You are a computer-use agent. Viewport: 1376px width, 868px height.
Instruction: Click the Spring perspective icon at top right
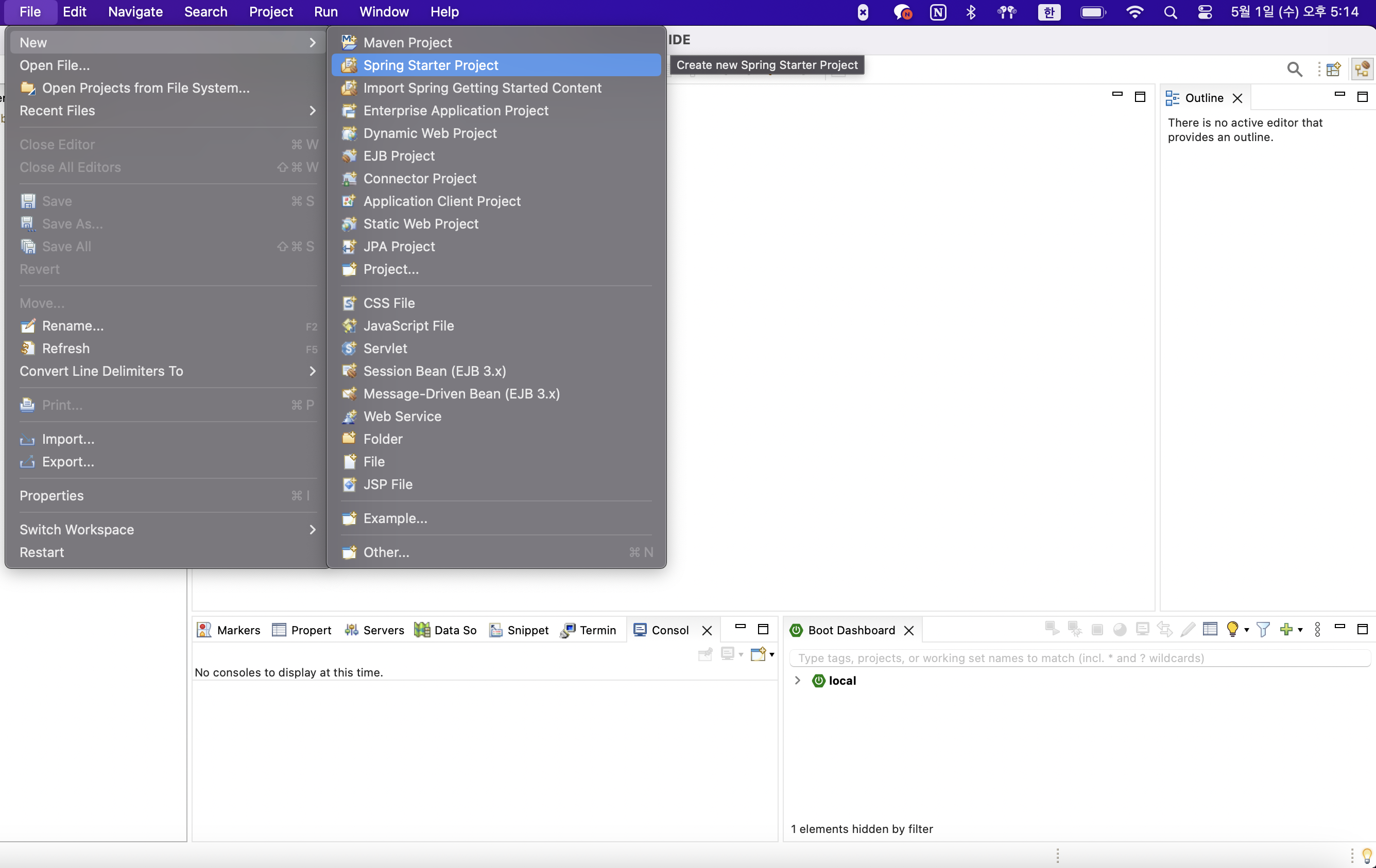coord(1362,69)
